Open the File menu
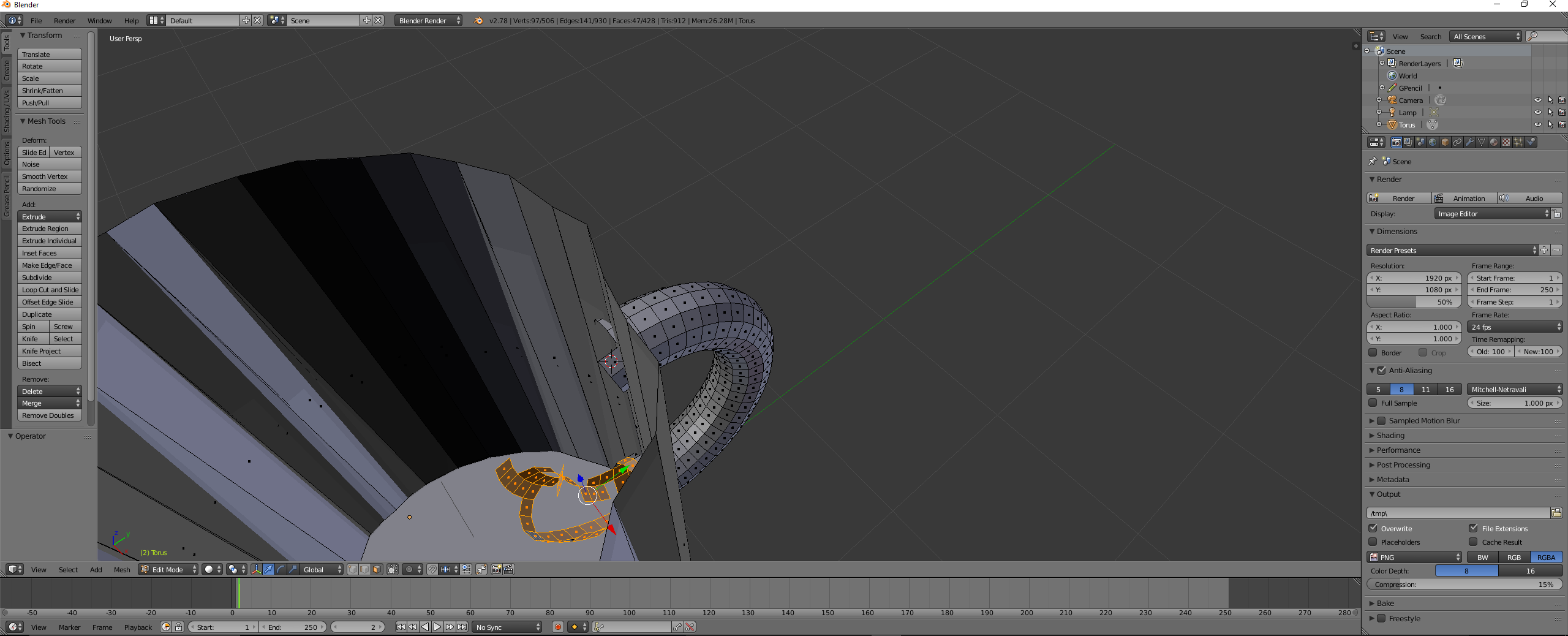The image size is (1568, 636). (36, 20)
